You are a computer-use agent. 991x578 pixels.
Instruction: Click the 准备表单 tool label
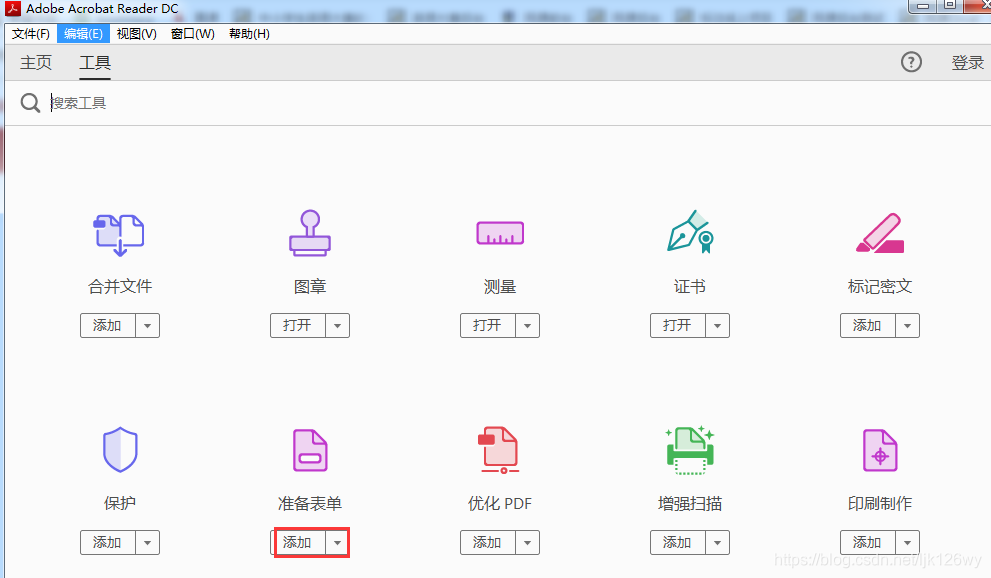310,503
